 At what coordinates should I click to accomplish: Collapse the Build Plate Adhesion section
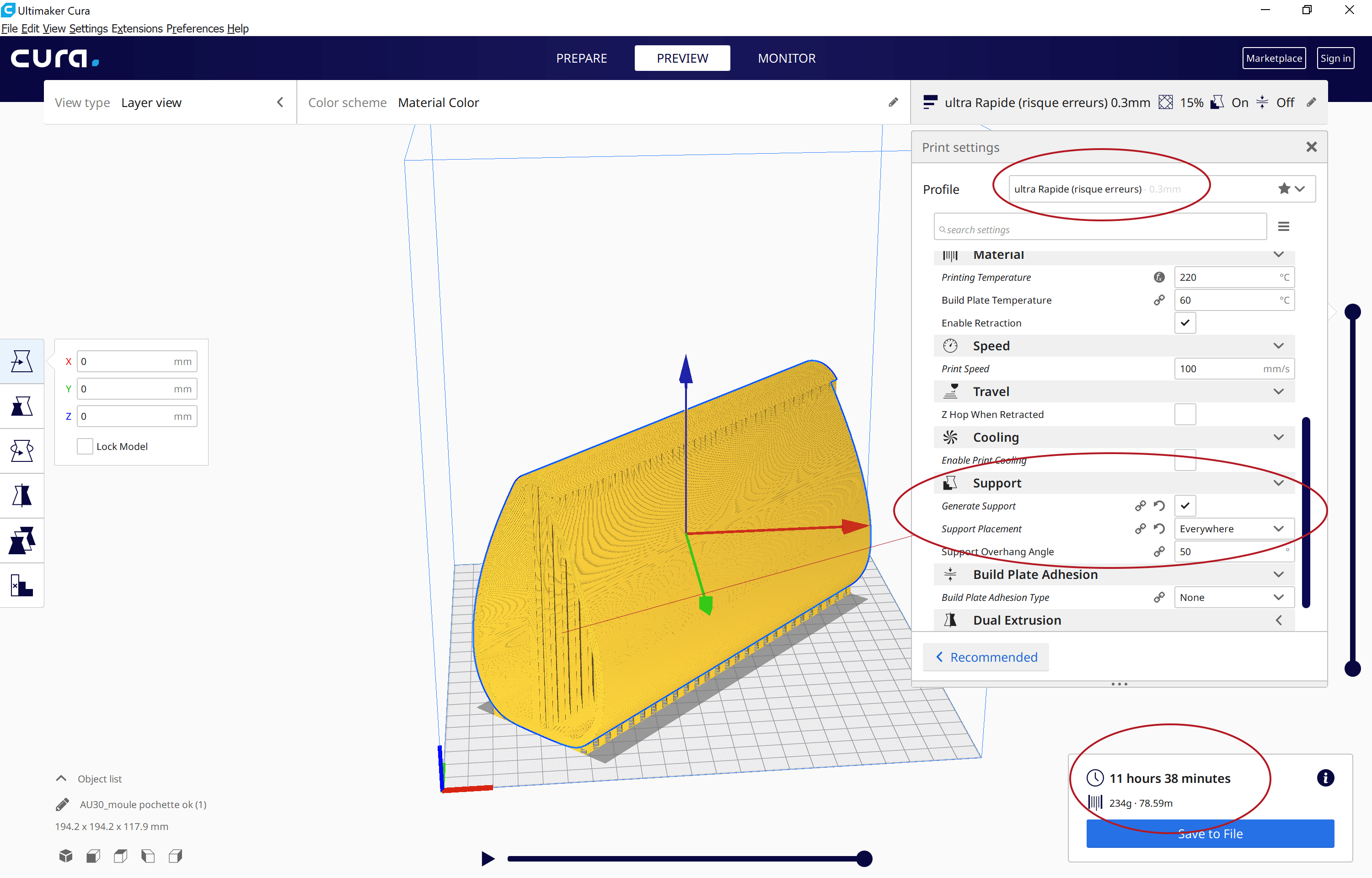1114,574
